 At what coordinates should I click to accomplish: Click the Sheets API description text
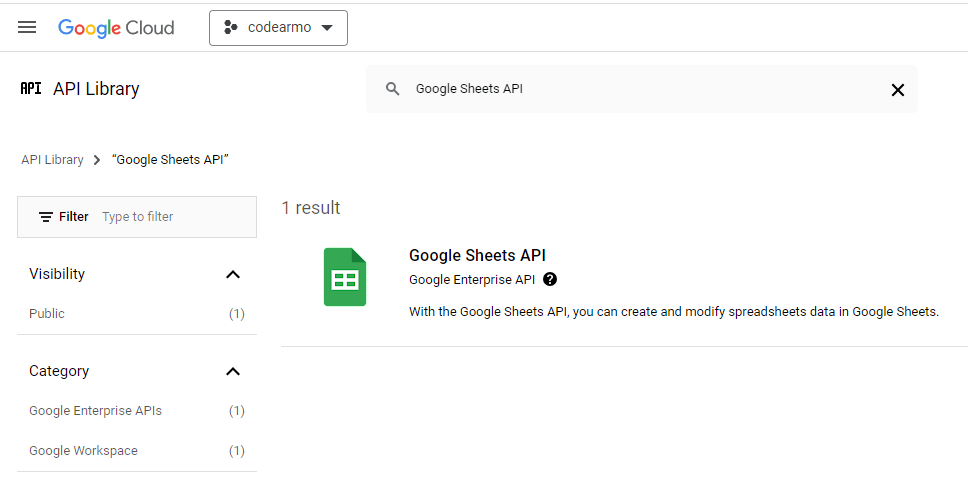pyautogui.click(x=674, y=312)
